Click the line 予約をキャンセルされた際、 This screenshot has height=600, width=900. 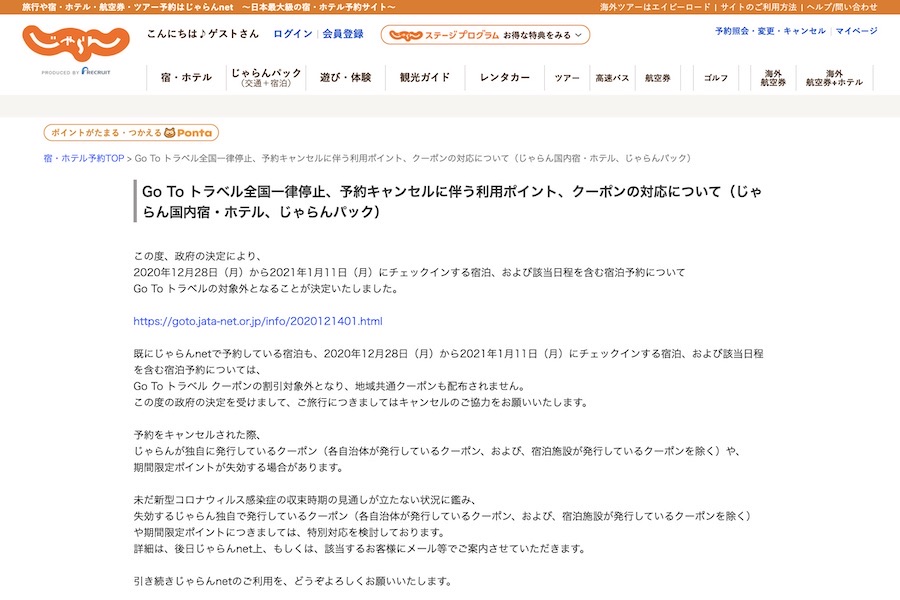click(x=197, y=435)
